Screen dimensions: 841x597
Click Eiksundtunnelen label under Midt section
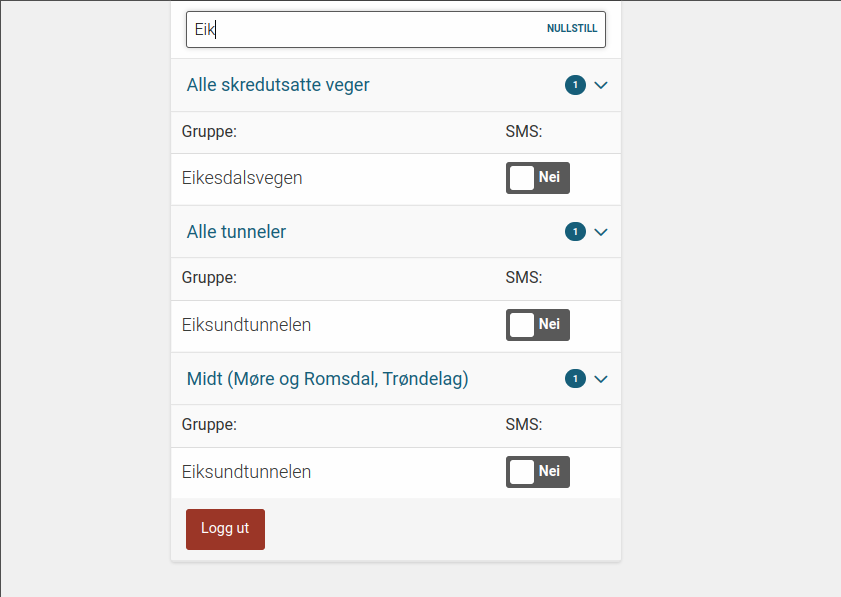(246, 472)
